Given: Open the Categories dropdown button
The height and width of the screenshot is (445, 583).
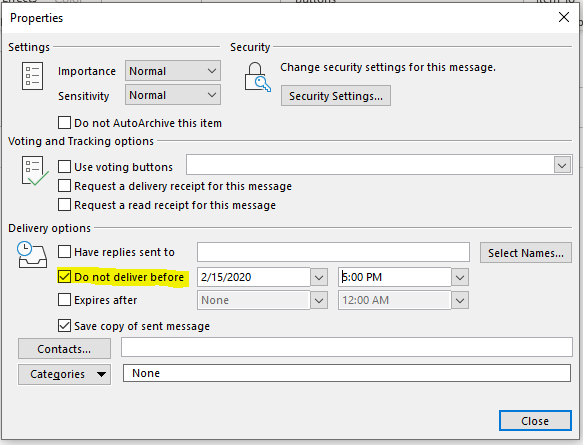Looking at the screenshot, I should [x=64, y=374].
